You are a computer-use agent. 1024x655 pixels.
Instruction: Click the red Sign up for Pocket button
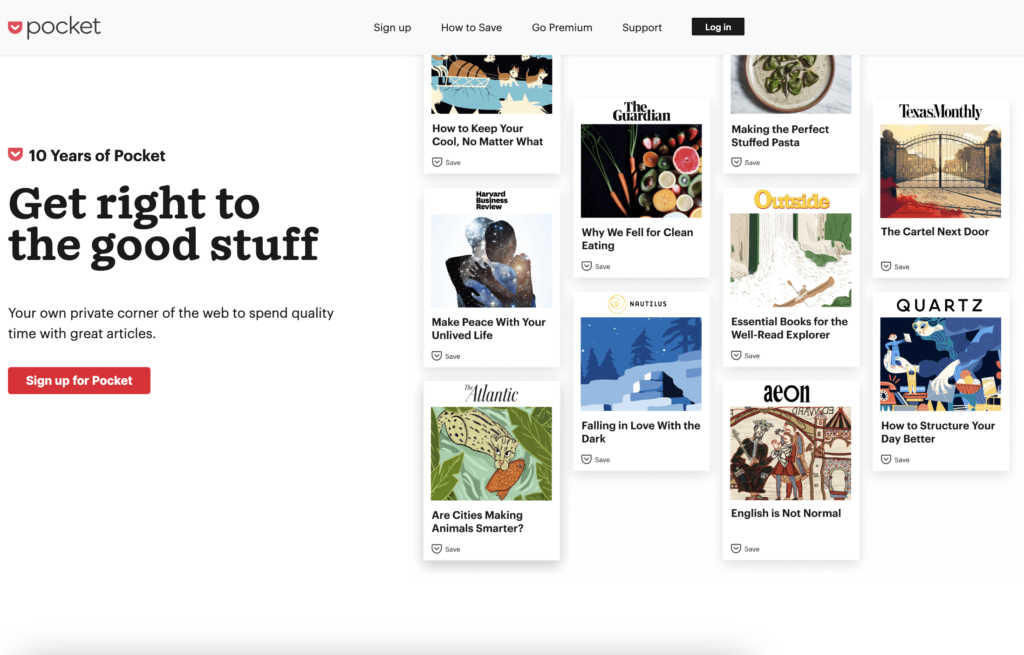point(79,381)
